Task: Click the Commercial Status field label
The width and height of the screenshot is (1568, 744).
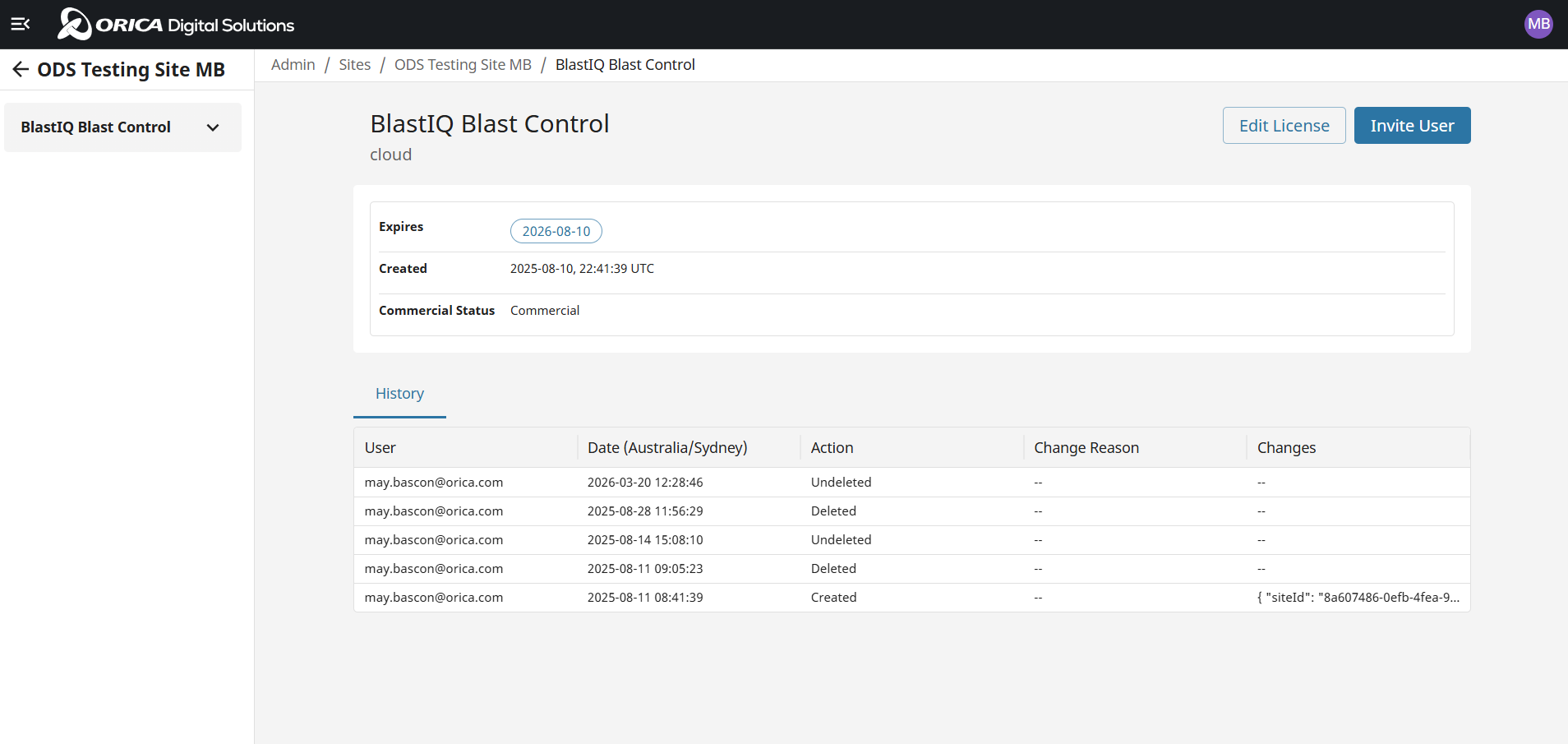Action: point(436,311)
